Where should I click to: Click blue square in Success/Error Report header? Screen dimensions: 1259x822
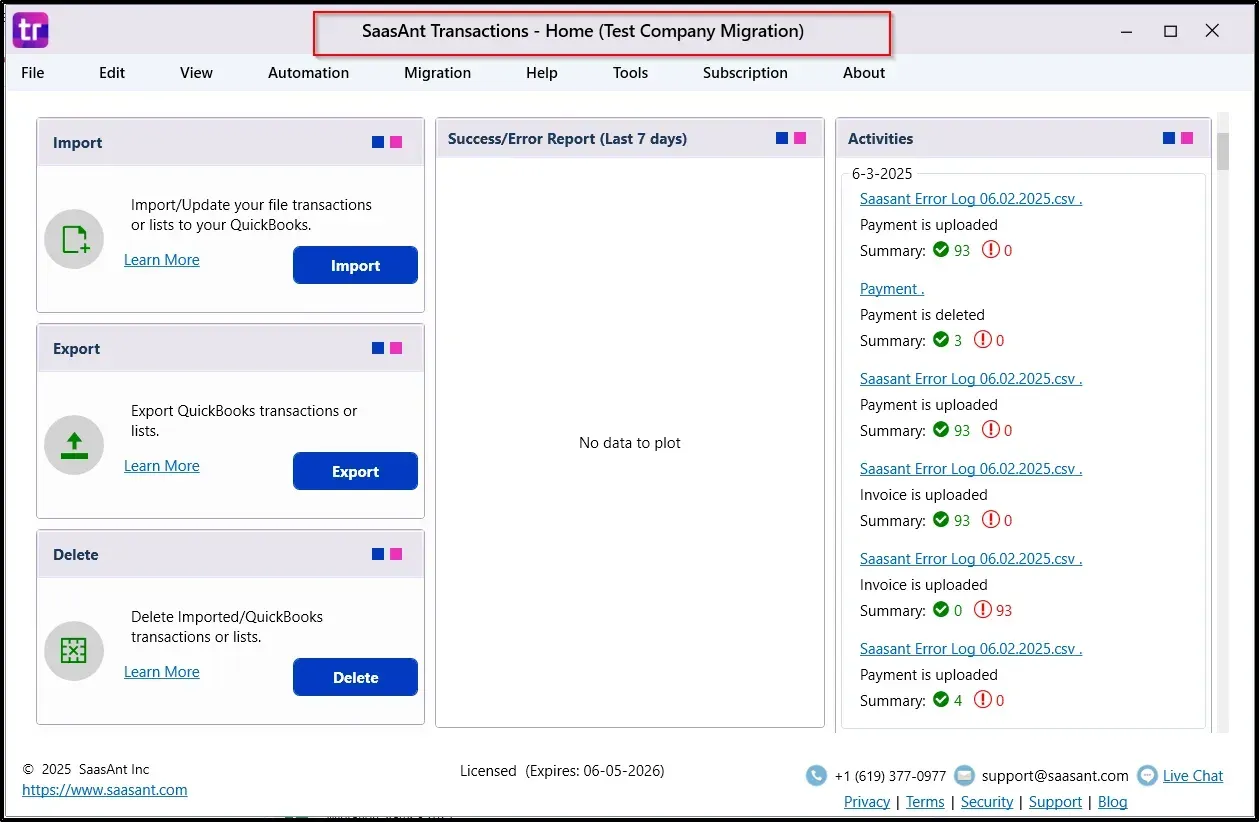point(782,138)
